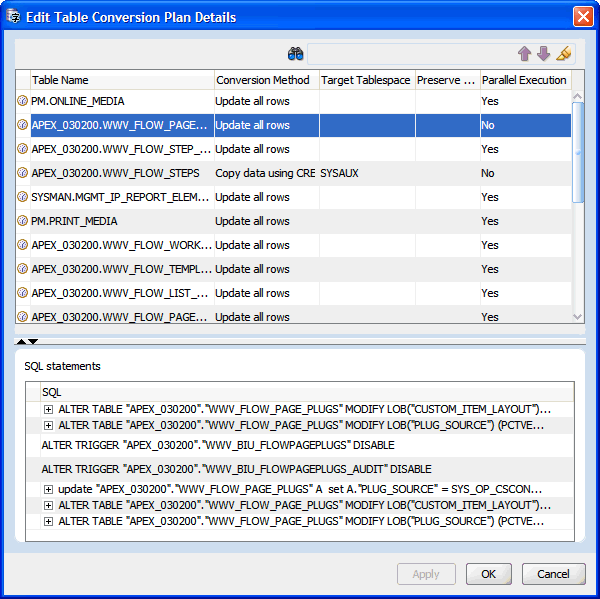
Task: Click the APEX_030200.WWV_FLOW_STEPS row icon
Action: click(23, 173)
